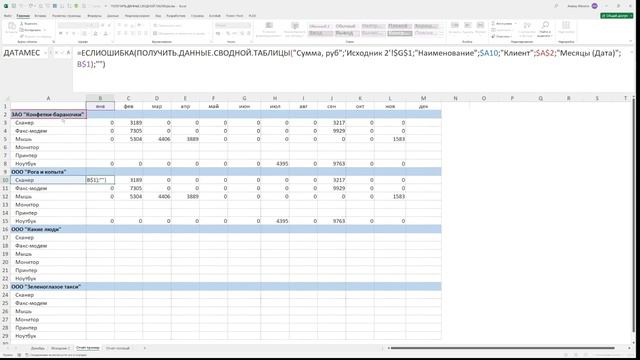Click the Conditional Formatting icon
The height and width of the screenshot is (360, 640).
[x=269, y=25]
